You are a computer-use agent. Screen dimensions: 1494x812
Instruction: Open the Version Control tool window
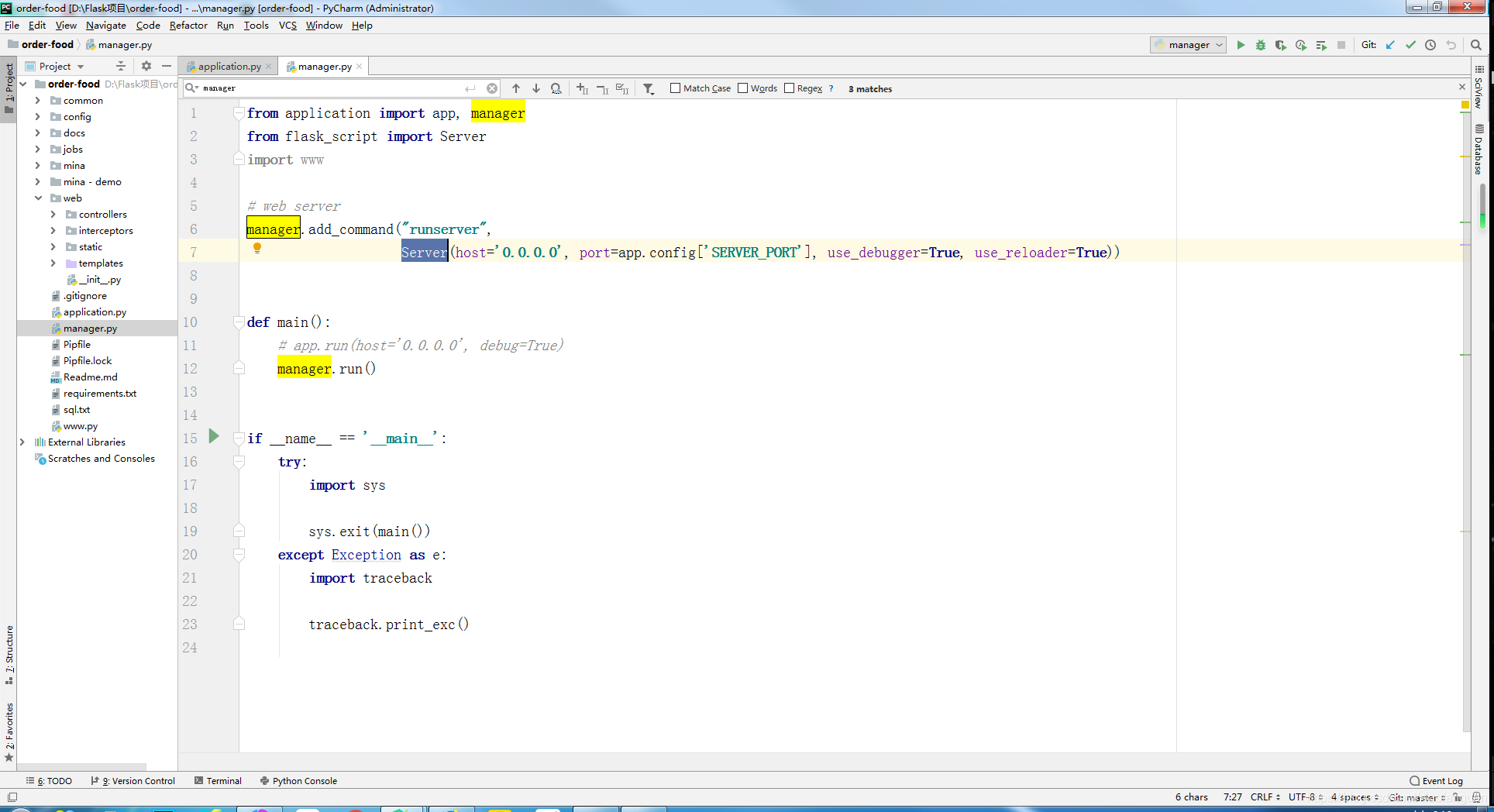pos(133,781)
